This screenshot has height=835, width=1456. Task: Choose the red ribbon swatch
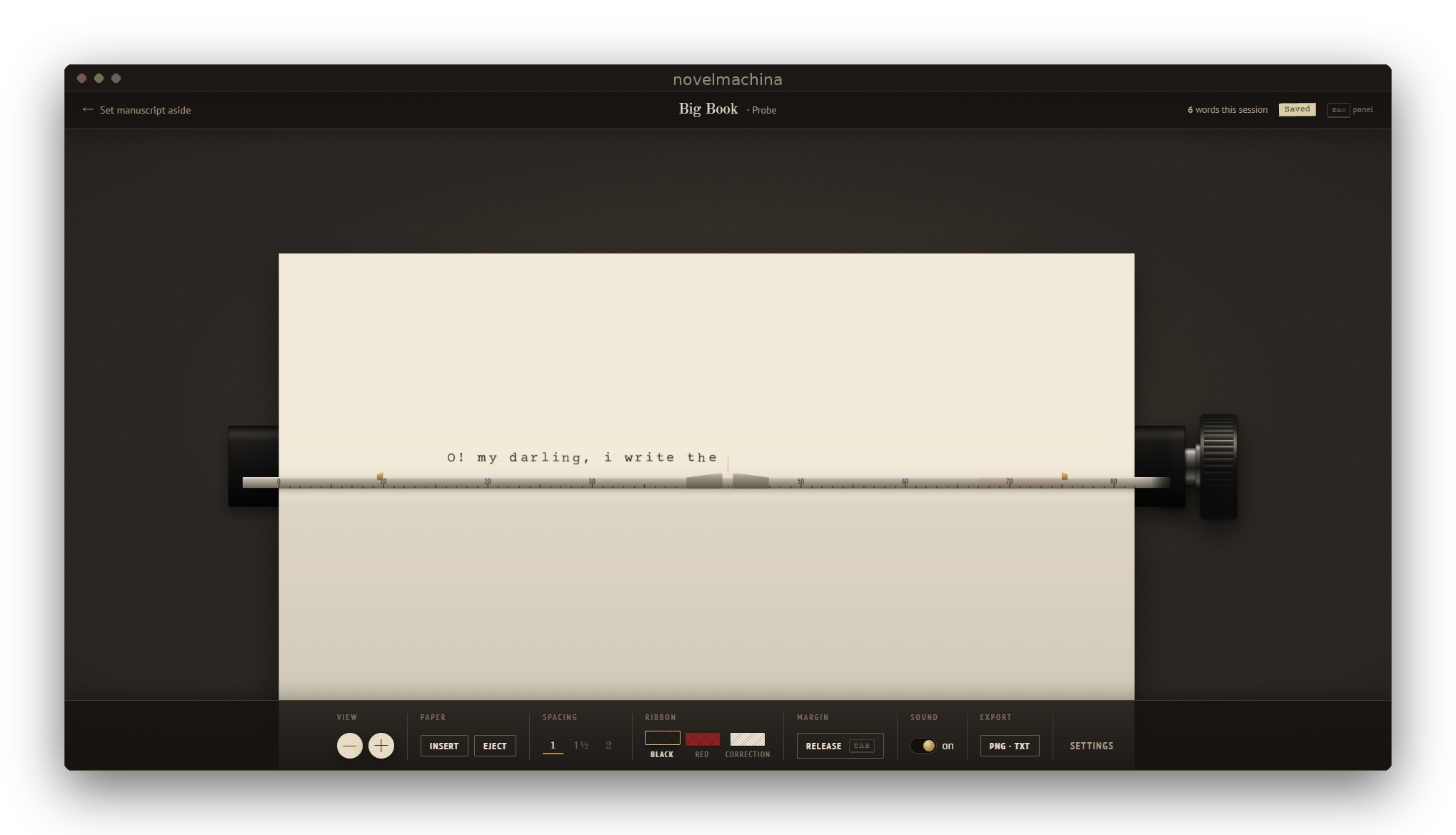[x=702, y=739]
